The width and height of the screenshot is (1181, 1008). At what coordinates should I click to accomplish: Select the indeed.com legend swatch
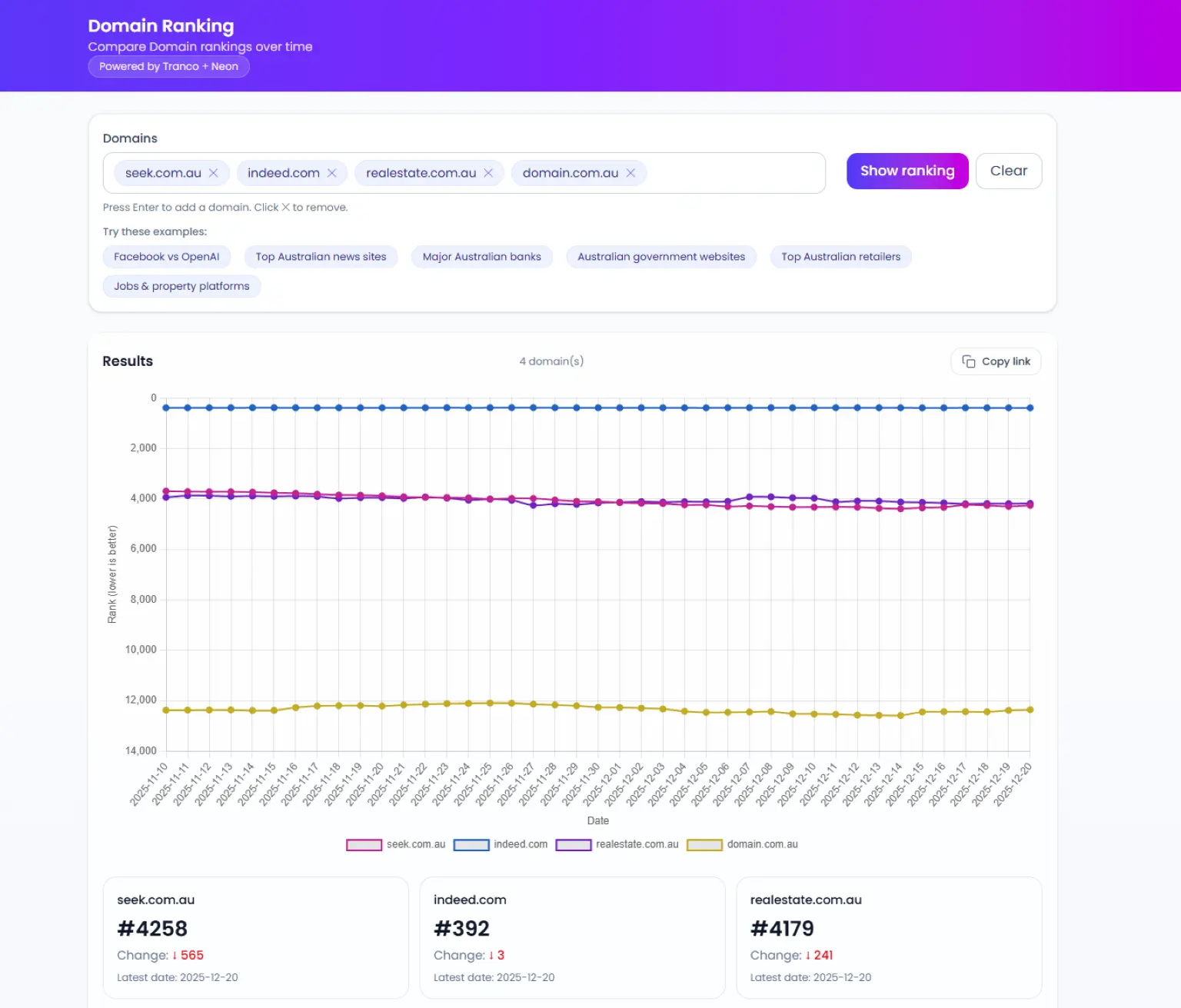pos(471,844)
